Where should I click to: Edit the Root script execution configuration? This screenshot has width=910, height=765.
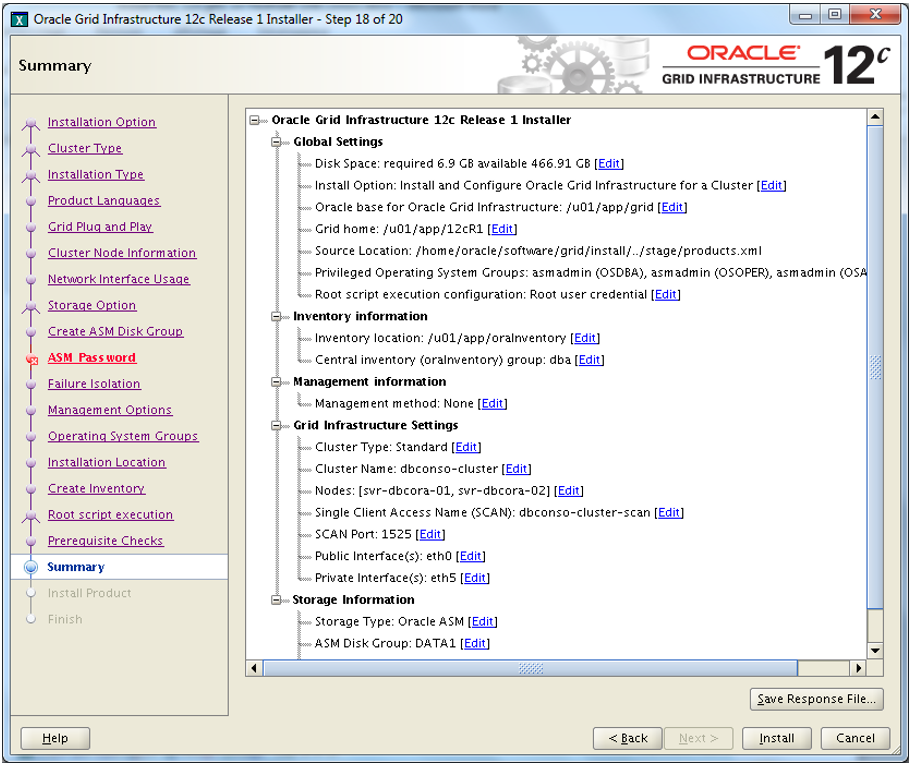[666, 295]
